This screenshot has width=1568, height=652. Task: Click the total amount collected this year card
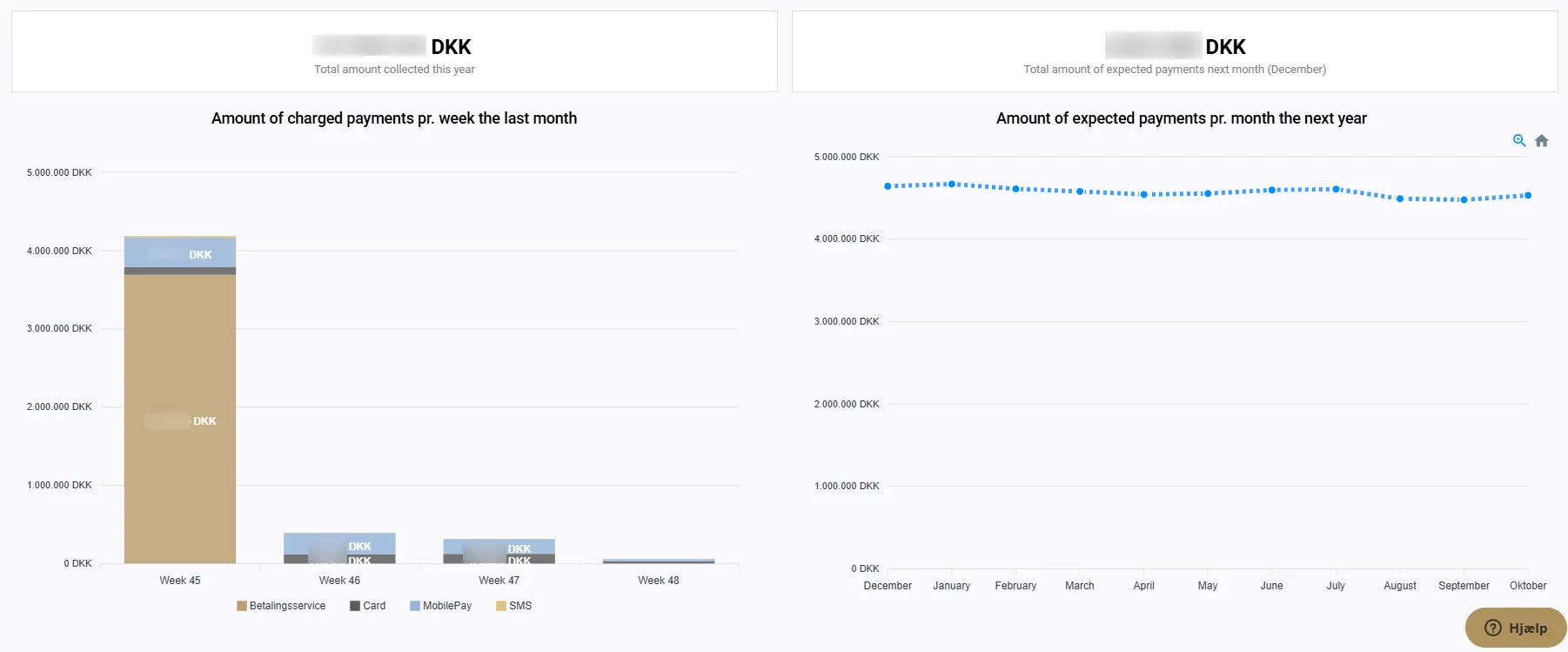394,51
